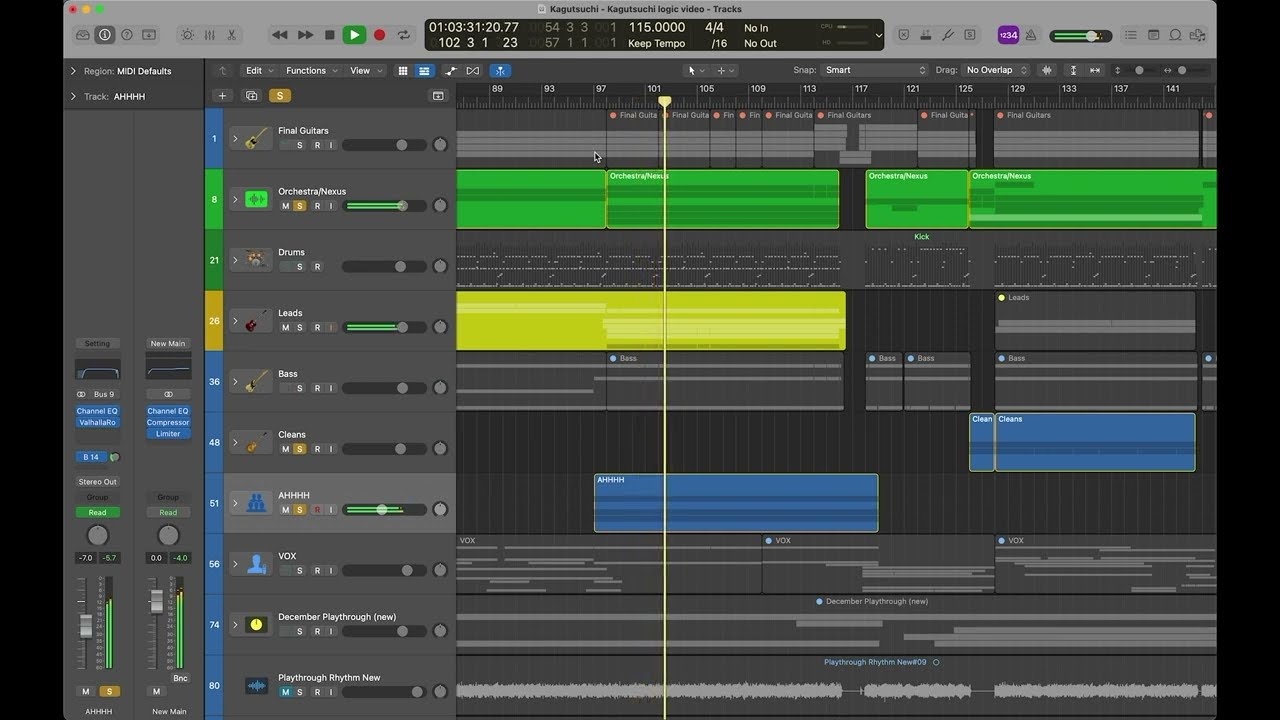
Task: Expand the Orchestra/Nexus track stack
Action: tap(235, 199)
